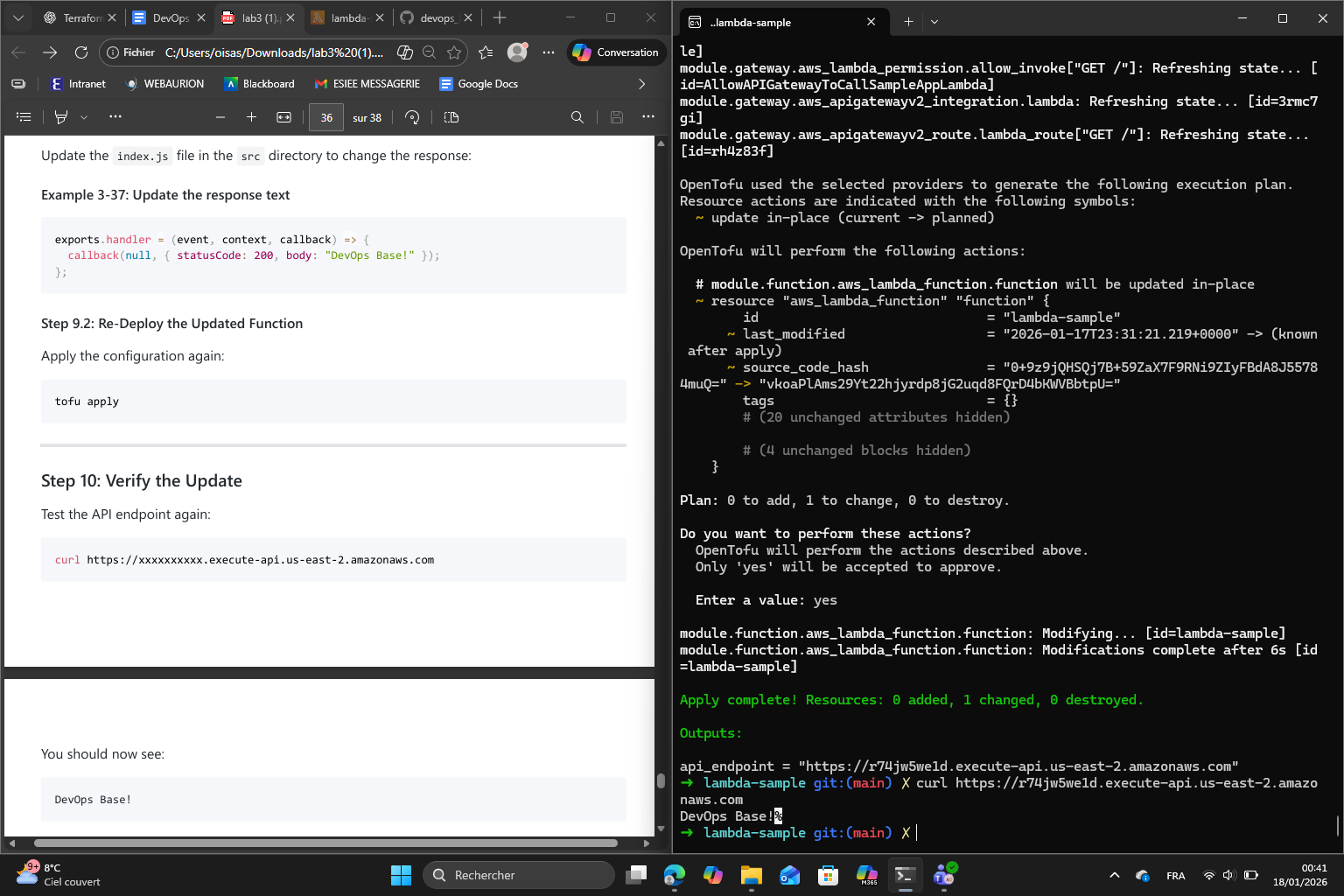Click the Conversation Copilot button

(x=616, y=52)
